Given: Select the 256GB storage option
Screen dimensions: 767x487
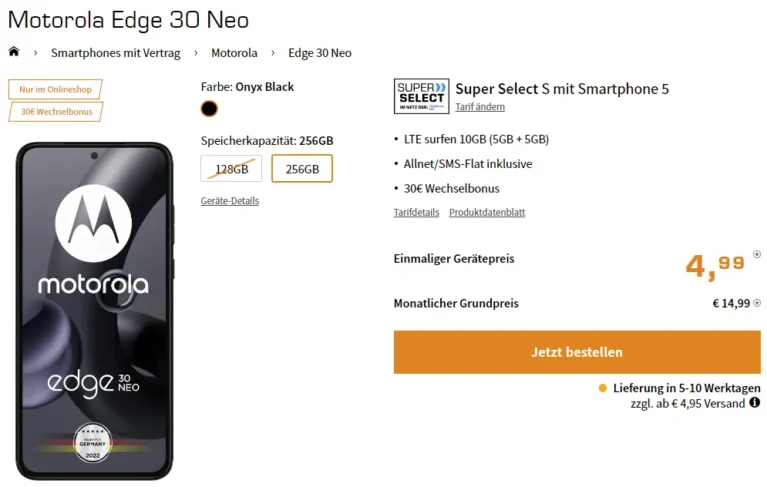Looking at the screenshot, I should [x=302, y=169].
